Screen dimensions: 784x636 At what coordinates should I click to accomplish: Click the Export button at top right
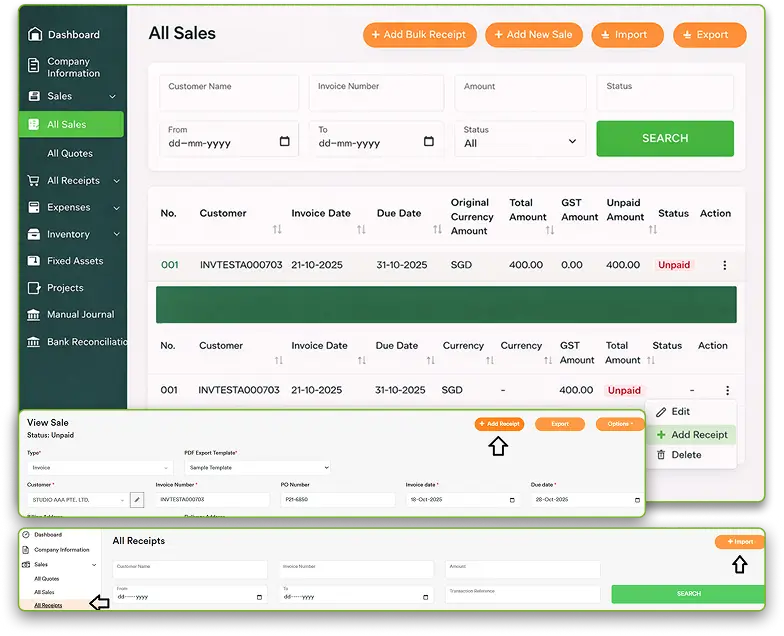pyautogui.click(x=709, y=35)
